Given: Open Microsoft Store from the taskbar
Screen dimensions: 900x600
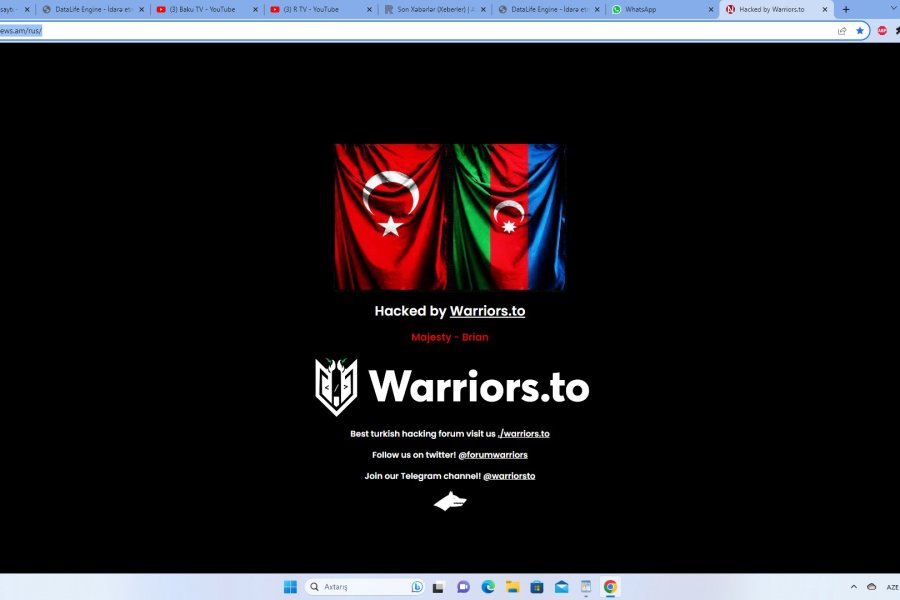Looking at the screenshot, I should point(537,587).
